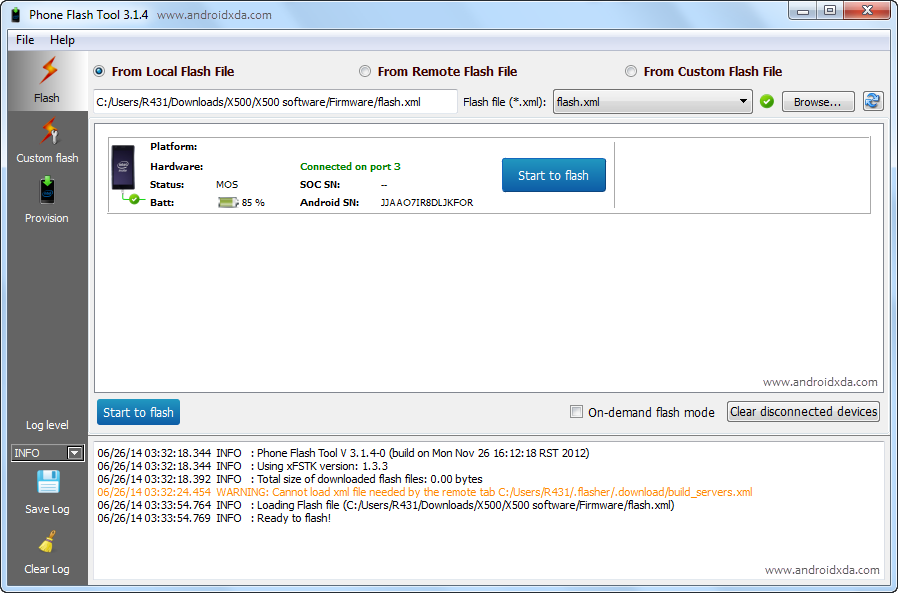Click the 'Loading Flash file' log line

385,505
